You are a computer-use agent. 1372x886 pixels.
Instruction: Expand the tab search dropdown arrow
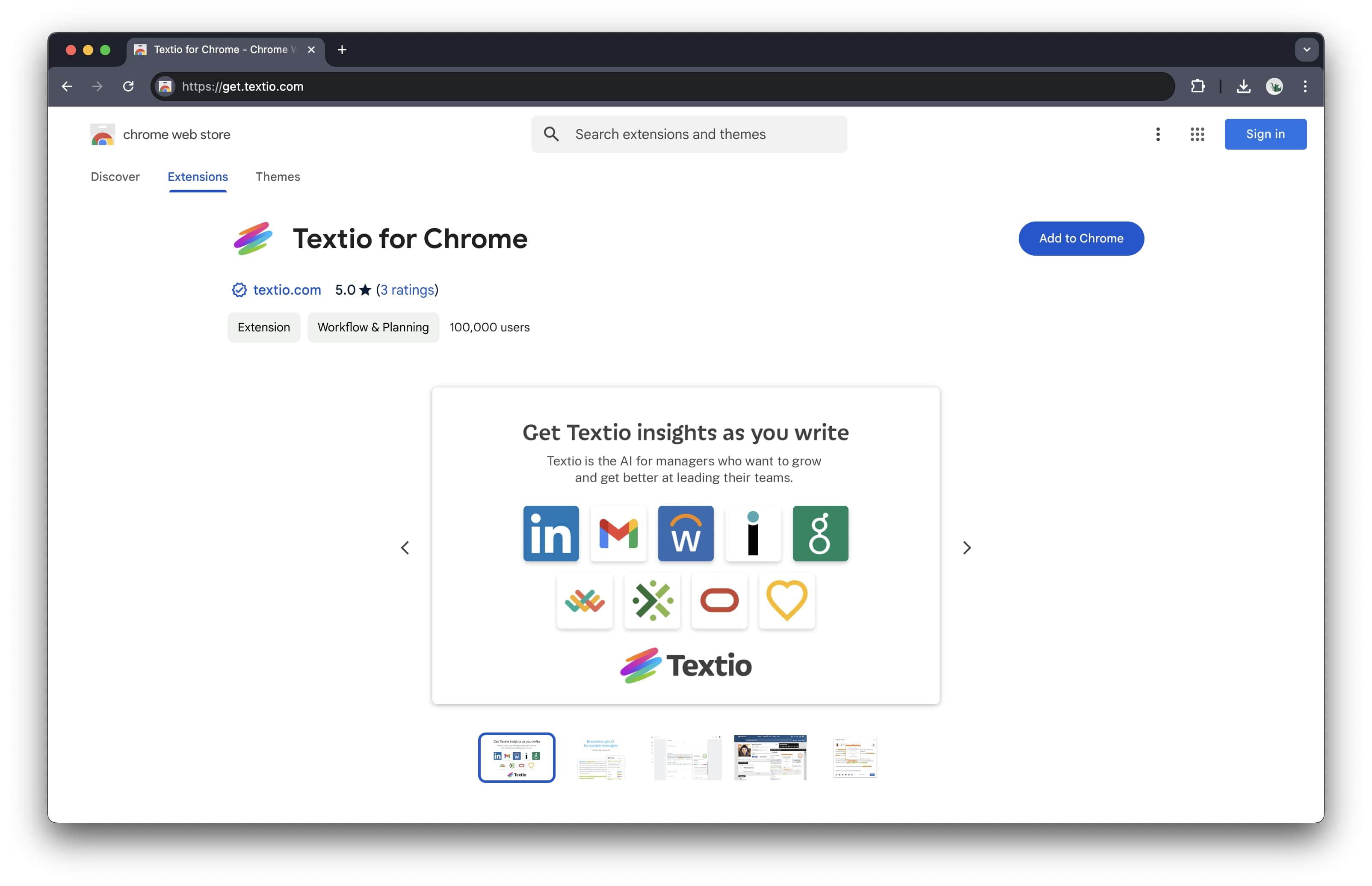coord(1307,50)
